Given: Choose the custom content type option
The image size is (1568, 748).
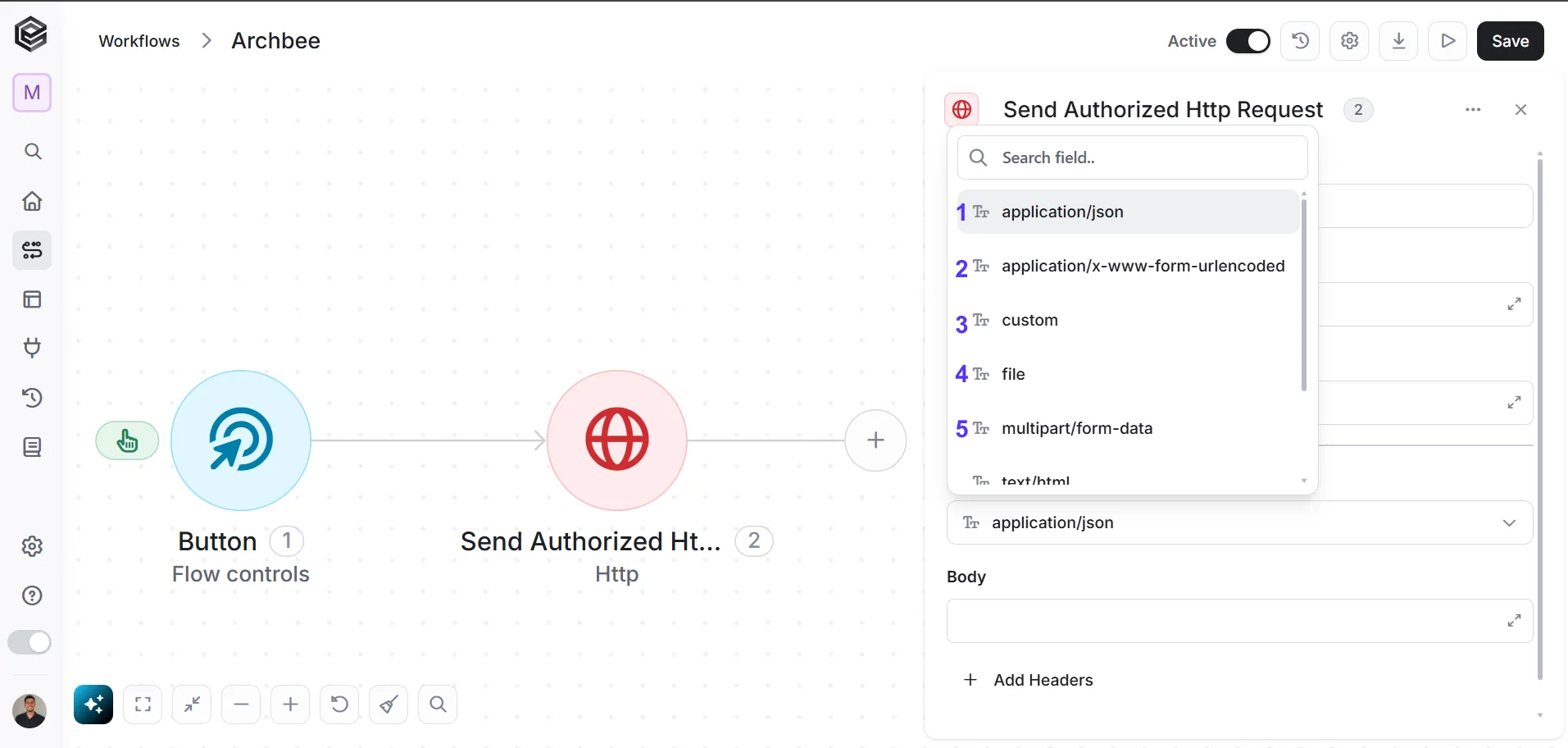Looking at the screenshot, I should [x=1128, y=320].
